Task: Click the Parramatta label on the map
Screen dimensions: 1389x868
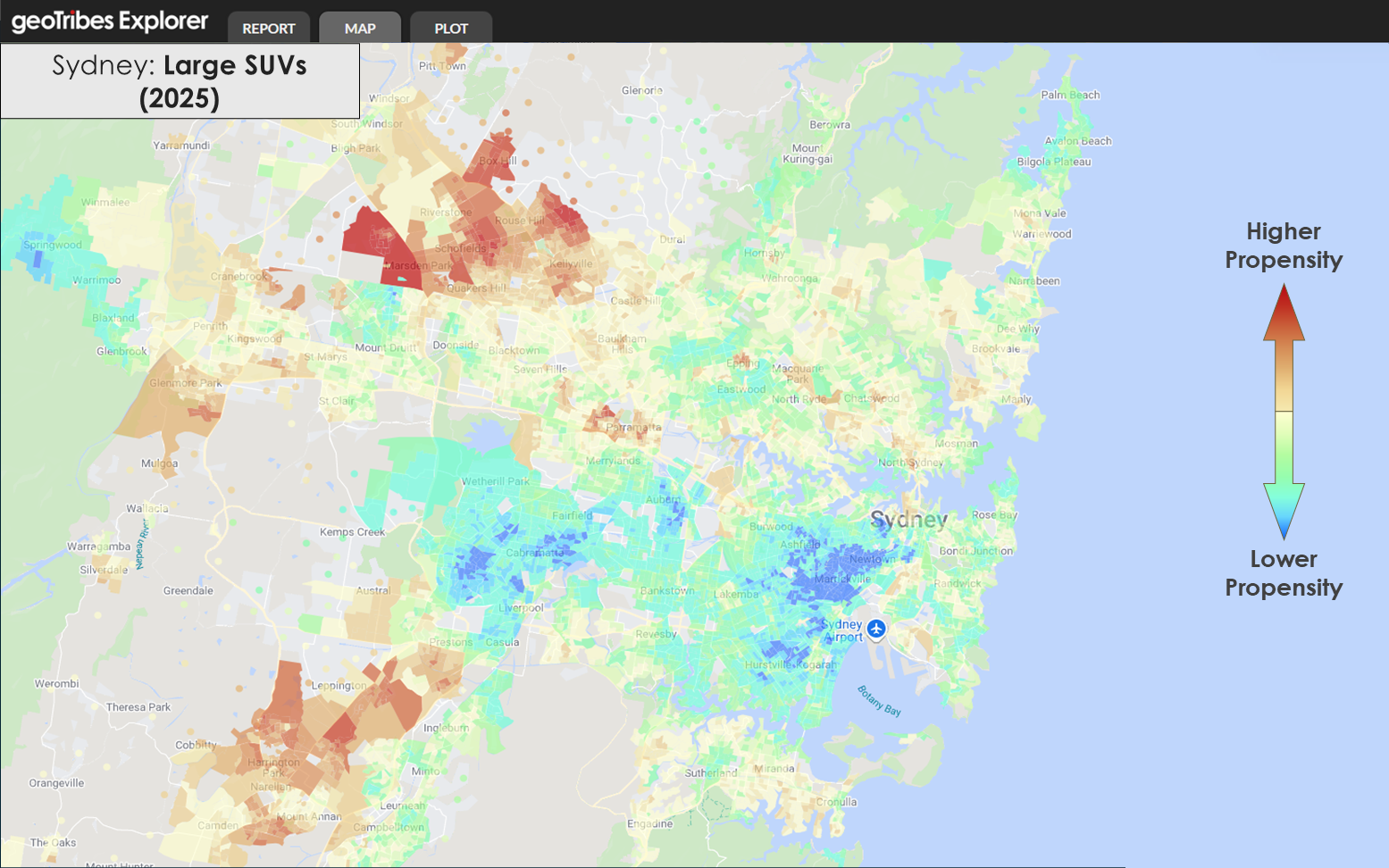Action: pyautogui.click(x=633, y=427)
